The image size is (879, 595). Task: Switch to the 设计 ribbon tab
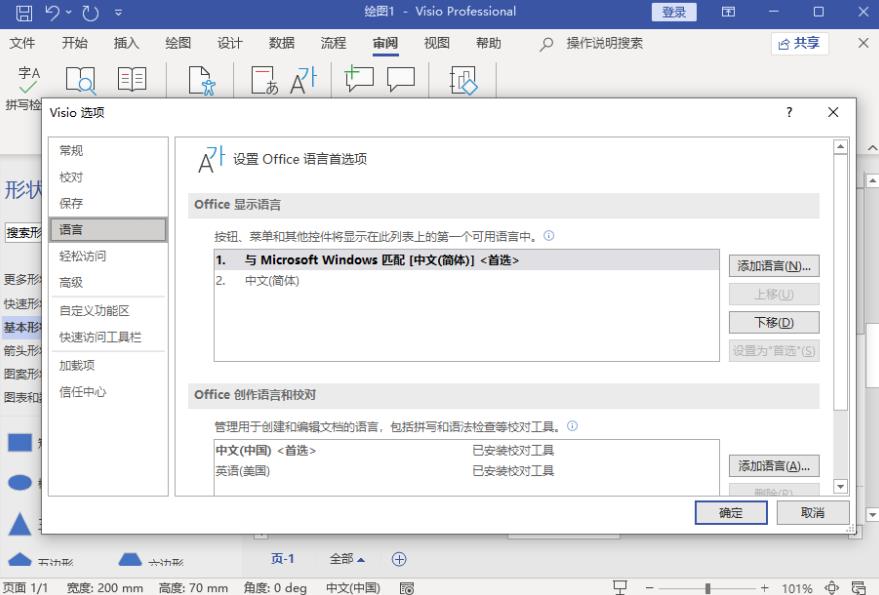[230, 43]
